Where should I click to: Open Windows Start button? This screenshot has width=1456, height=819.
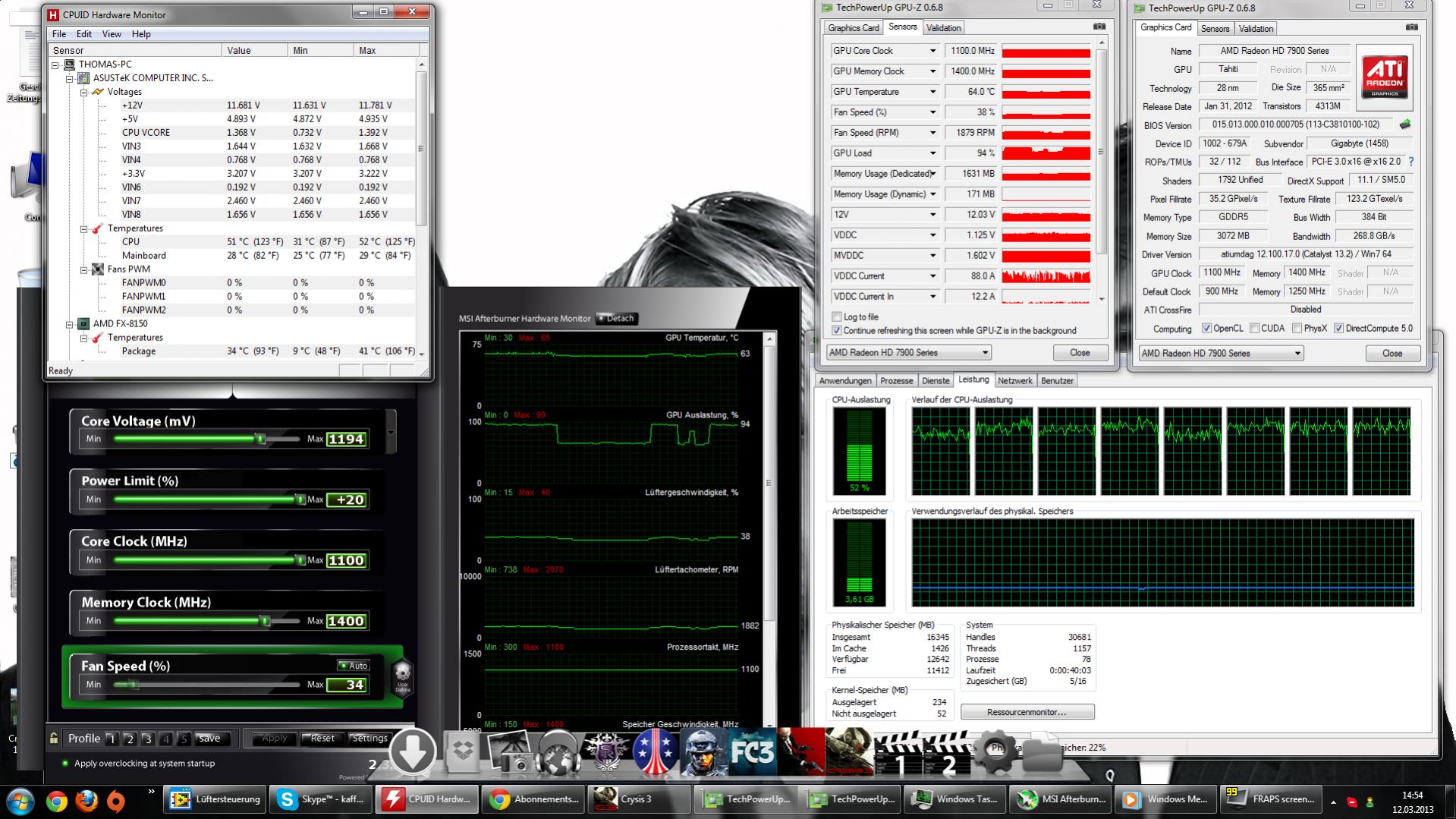20,800
